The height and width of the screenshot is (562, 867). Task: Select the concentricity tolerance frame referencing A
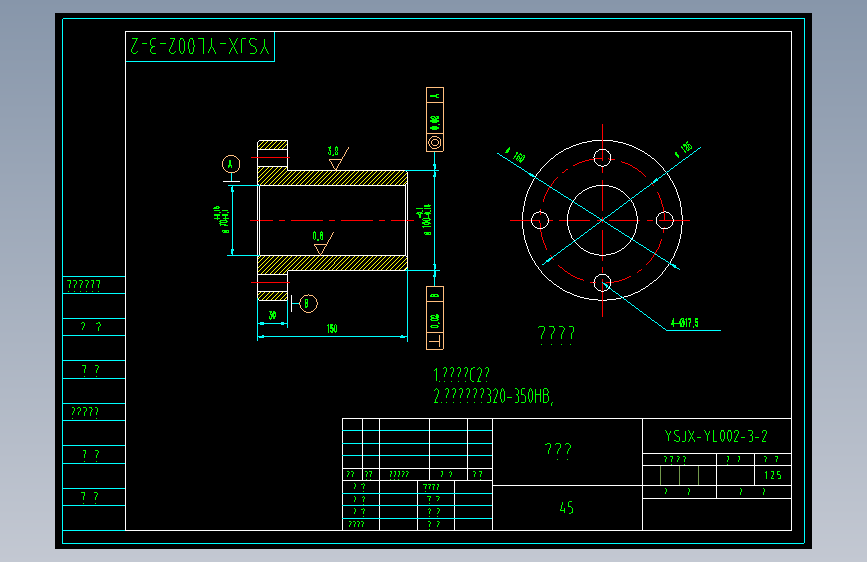click(x=435, y=119)
